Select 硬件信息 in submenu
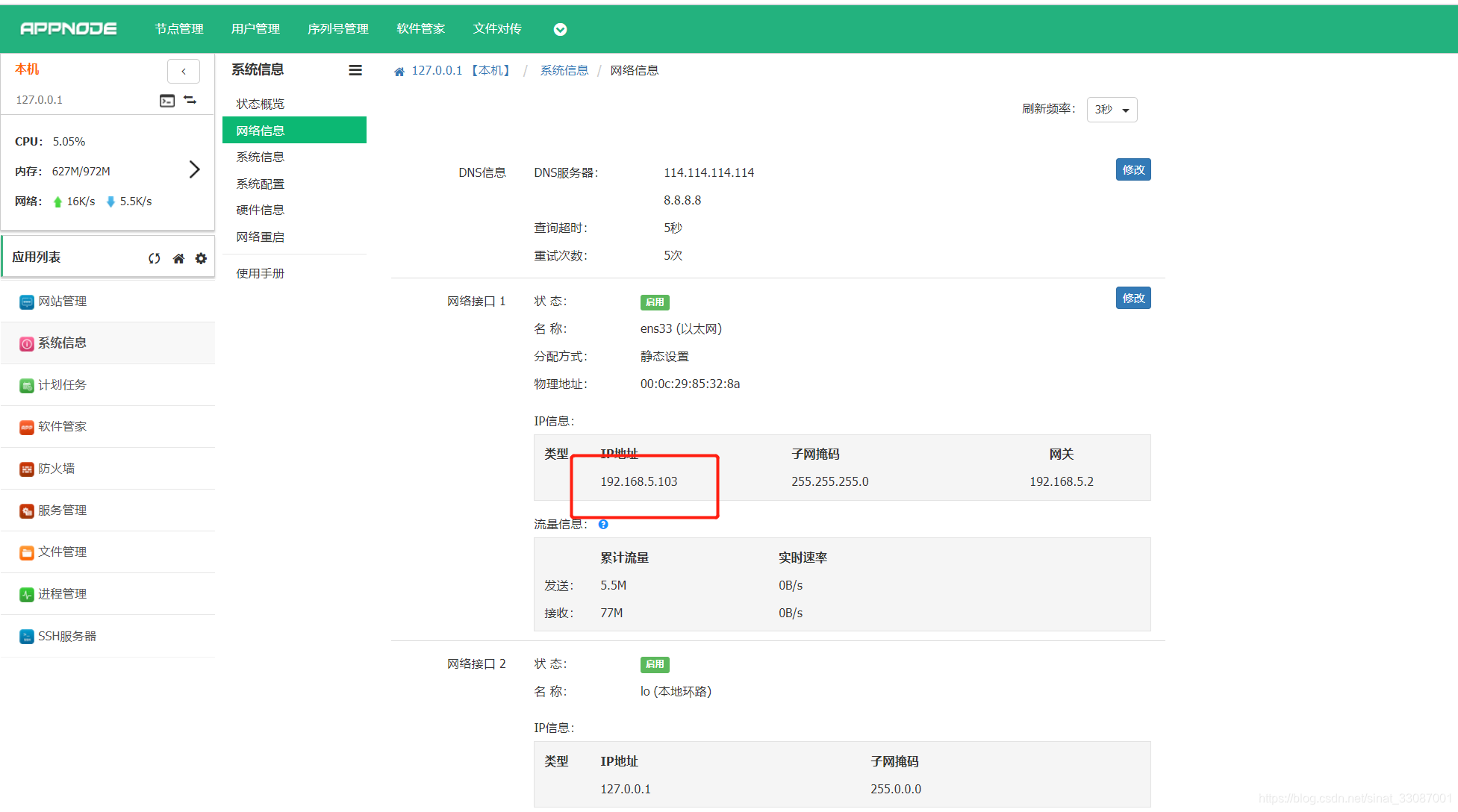This screenshot has height=812, width=1458. coord(261,210)
